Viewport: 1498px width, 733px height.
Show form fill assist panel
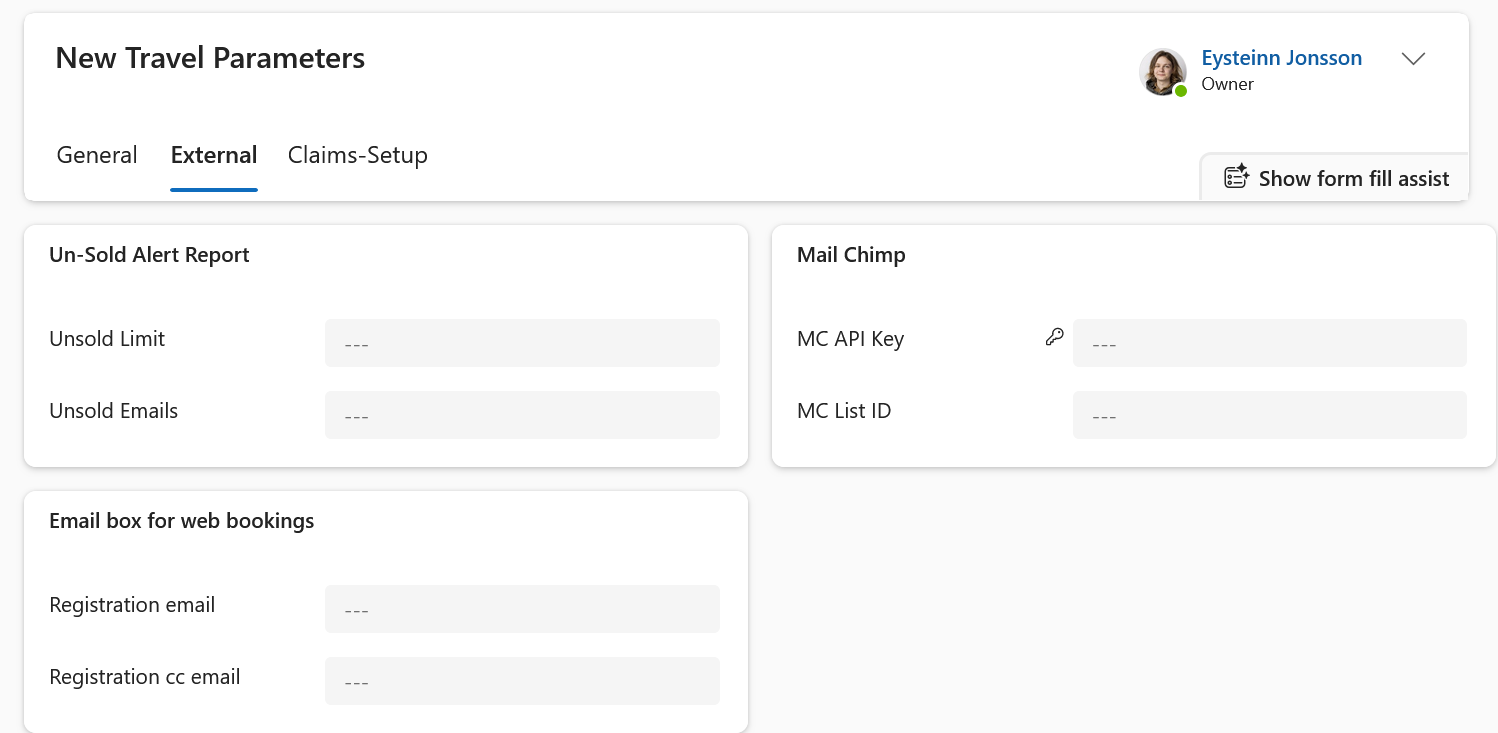1336,178
